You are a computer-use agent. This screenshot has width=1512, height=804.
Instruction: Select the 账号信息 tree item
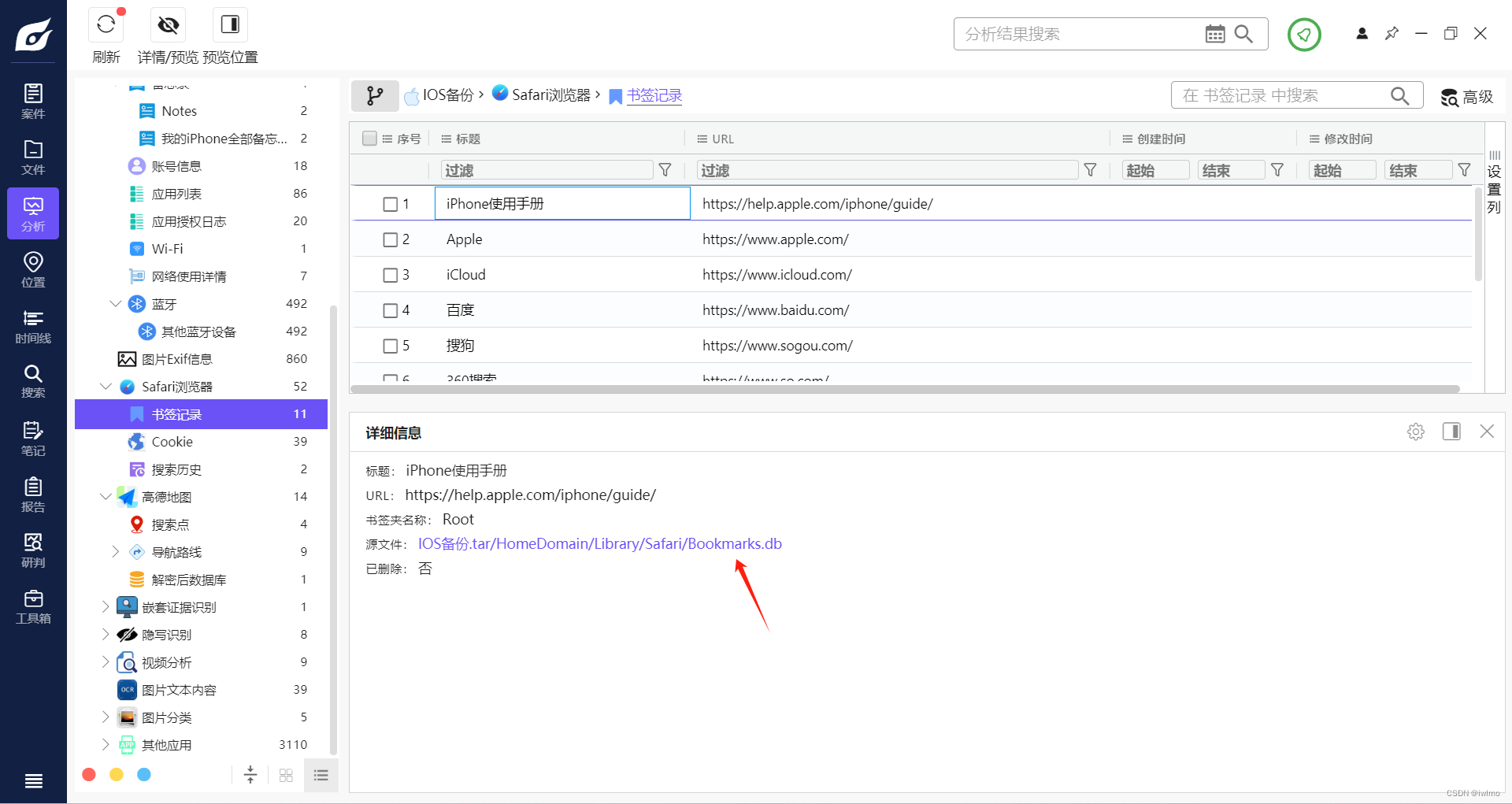point(201,166)
